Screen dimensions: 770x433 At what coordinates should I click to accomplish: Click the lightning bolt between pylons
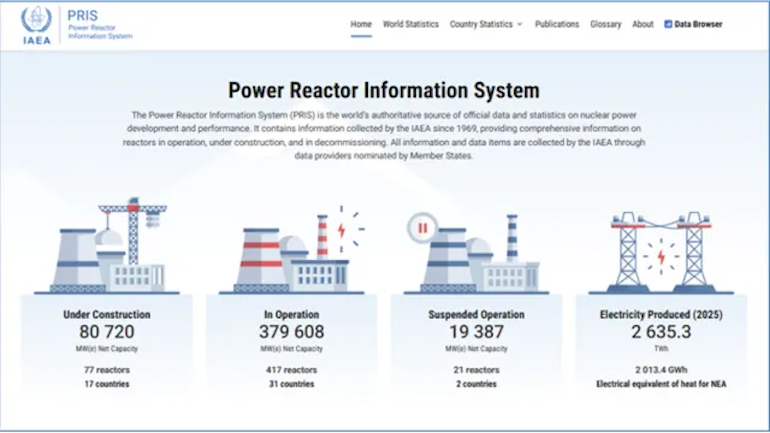click(x=661, y=256)
